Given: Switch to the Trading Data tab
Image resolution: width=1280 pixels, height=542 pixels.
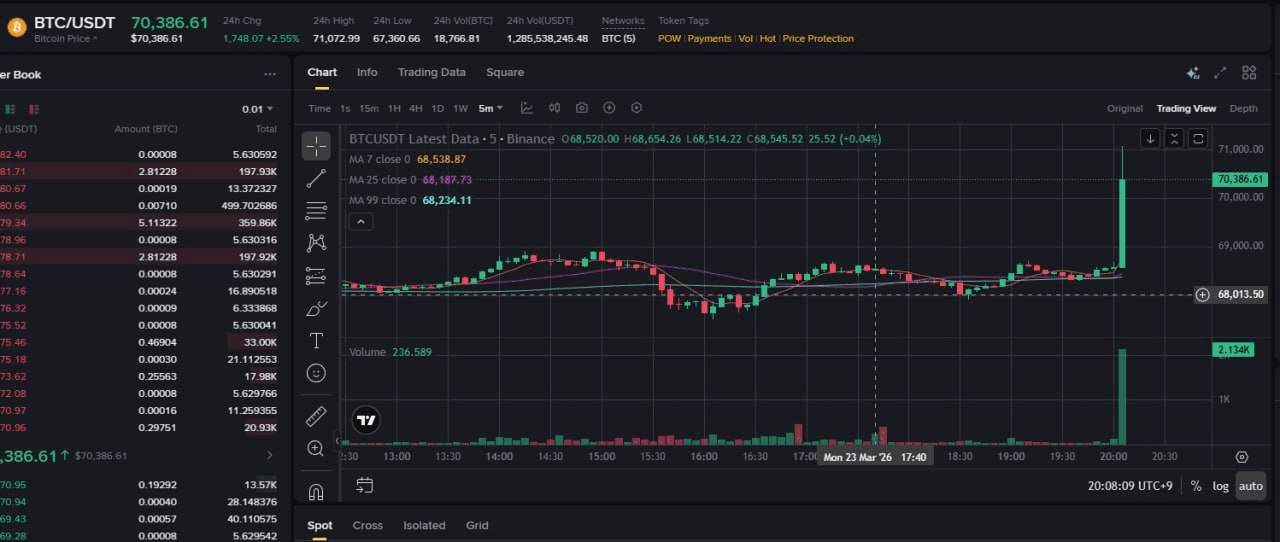Looking at the screenshot, I should (x=431, y=72).
